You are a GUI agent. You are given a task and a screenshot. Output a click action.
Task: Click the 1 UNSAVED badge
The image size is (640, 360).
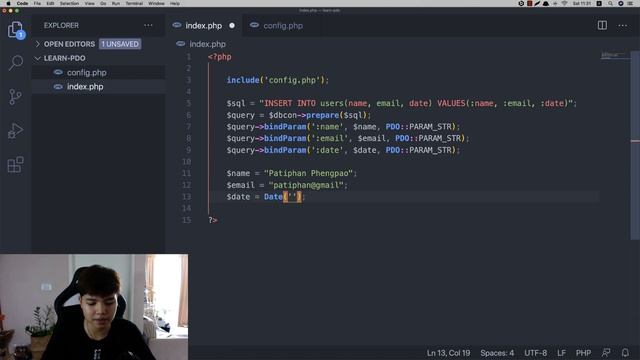120,44
